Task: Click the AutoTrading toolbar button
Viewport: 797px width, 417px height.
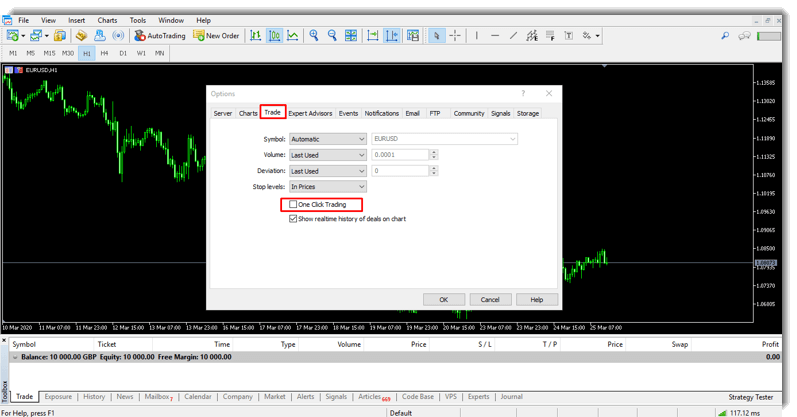Action: pos(160,36)
